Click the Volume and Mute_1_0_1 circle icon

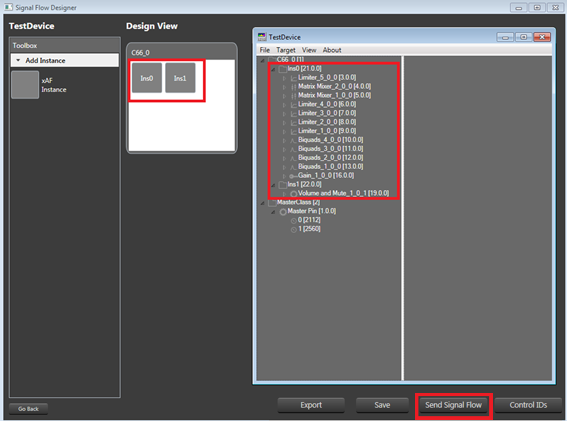point(294,194)
